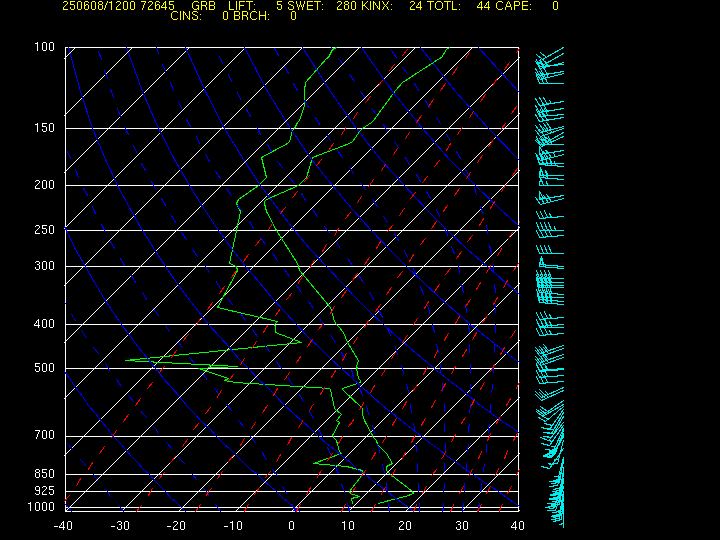Click the positive 40 temperature axis label
This screenshot has width=720, height=540.
(518, 526)
